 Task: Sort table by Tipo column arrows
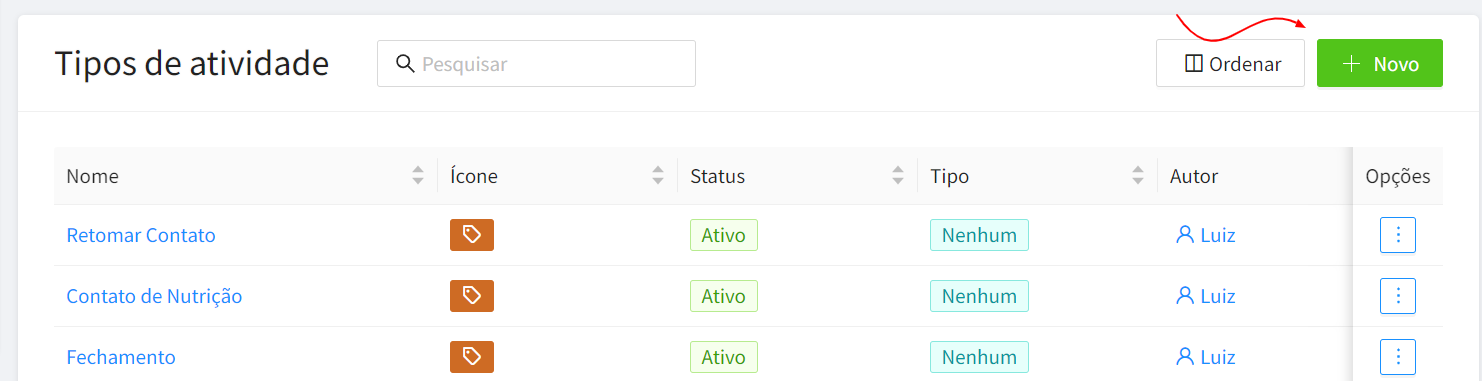click(1138, 176)
